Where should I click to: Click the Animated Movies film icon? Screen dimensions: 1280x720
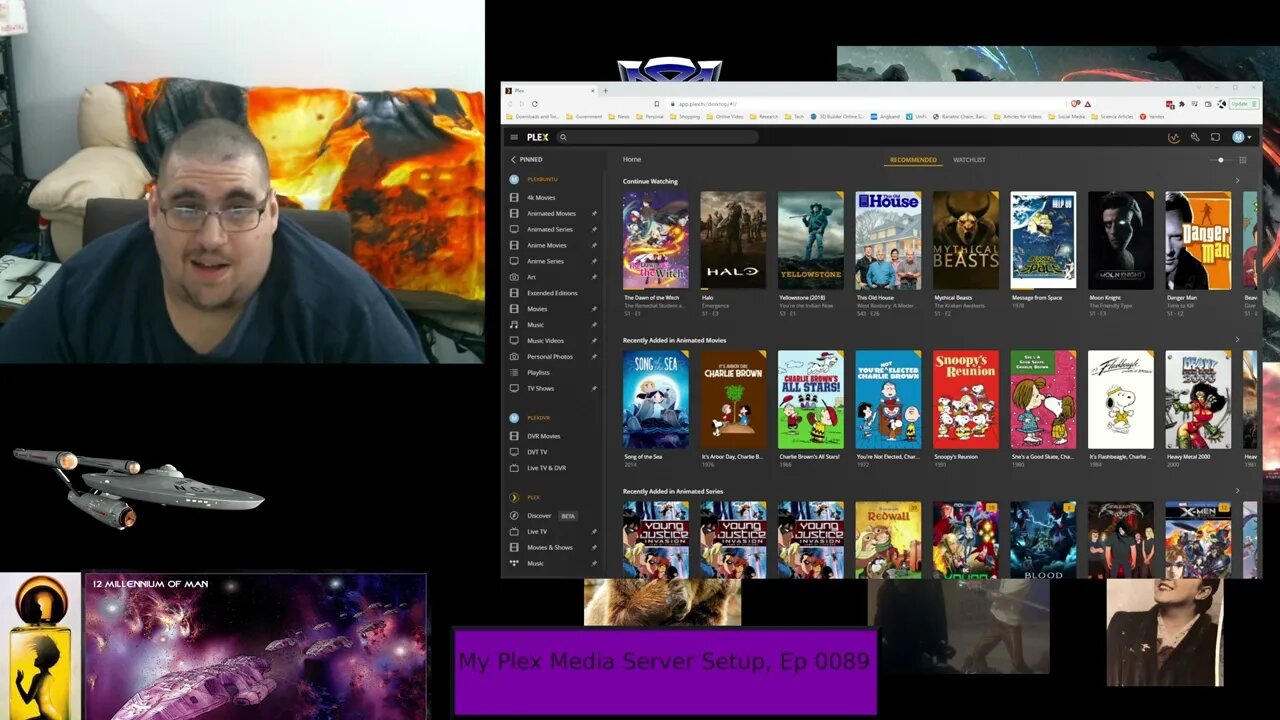point(514,214)
